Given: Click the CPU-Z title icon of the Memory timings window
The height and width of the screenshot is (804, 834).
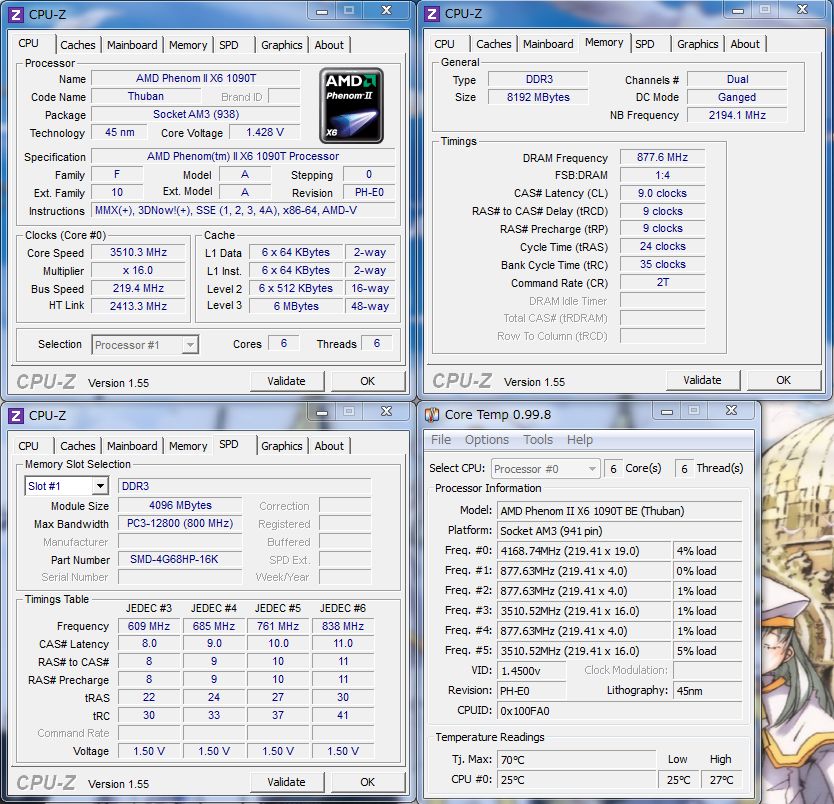Looking at the screenshot, I should (431, 13).
